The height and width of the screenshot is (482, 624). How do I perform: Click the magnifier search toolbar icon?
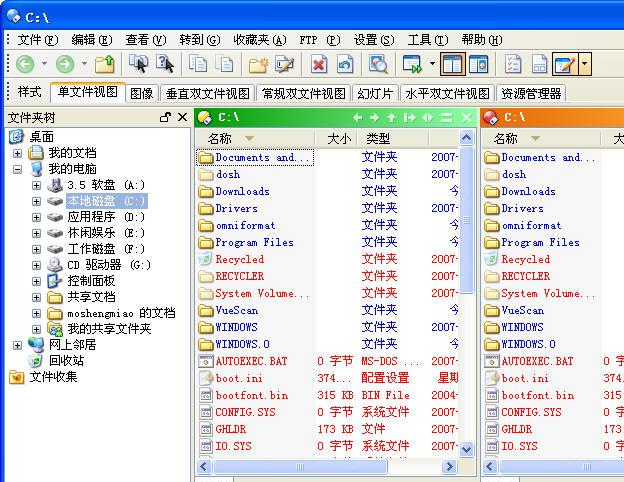377,64
